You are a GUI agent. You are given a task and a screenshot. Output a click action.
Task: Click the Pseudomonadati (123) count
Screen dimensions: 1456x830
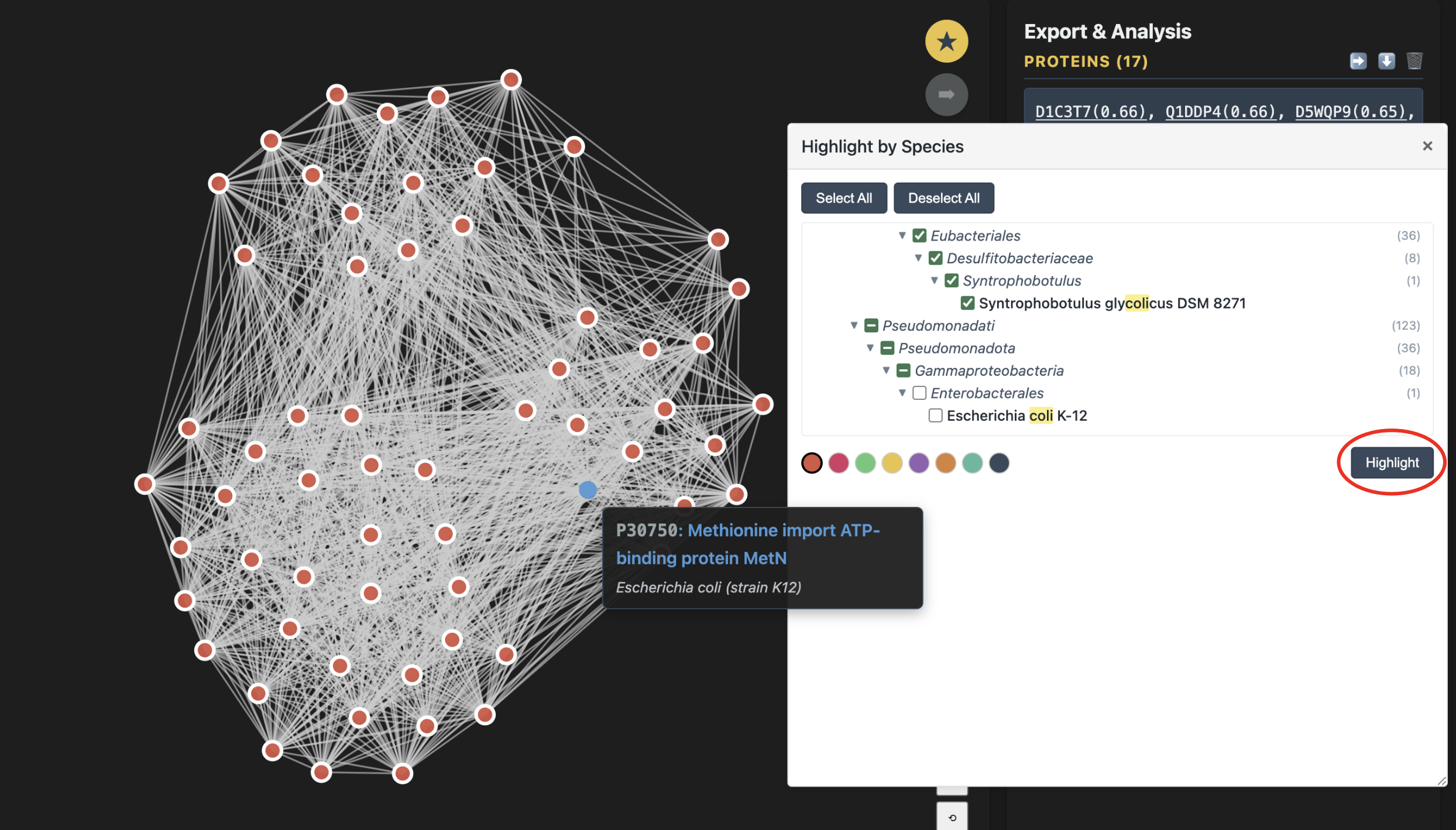(1406, 325)
